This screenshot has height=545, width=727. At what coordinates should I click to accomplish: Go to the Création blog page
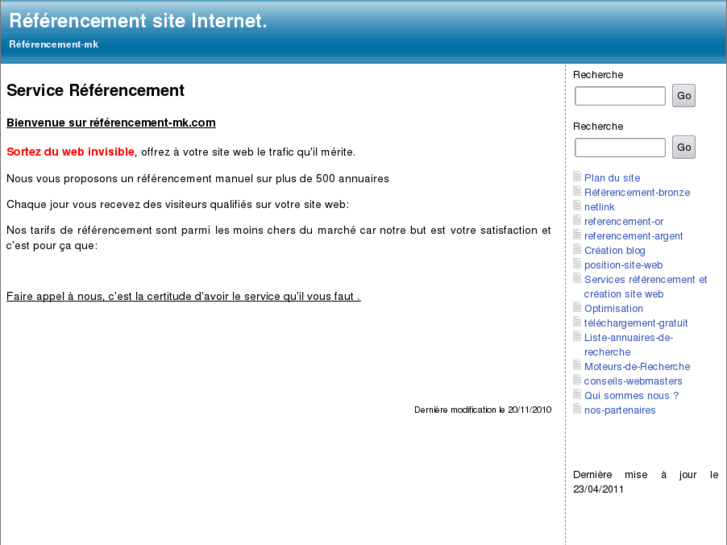click(614, 250)
